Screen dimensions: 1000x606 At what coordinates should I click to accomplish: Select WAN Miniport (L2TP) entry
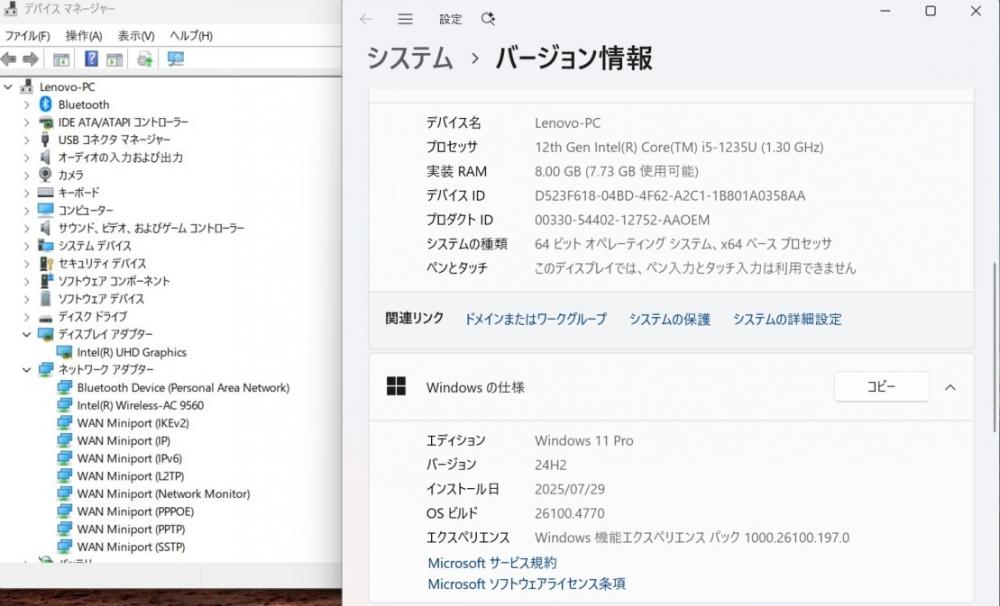tap(131, 476)
